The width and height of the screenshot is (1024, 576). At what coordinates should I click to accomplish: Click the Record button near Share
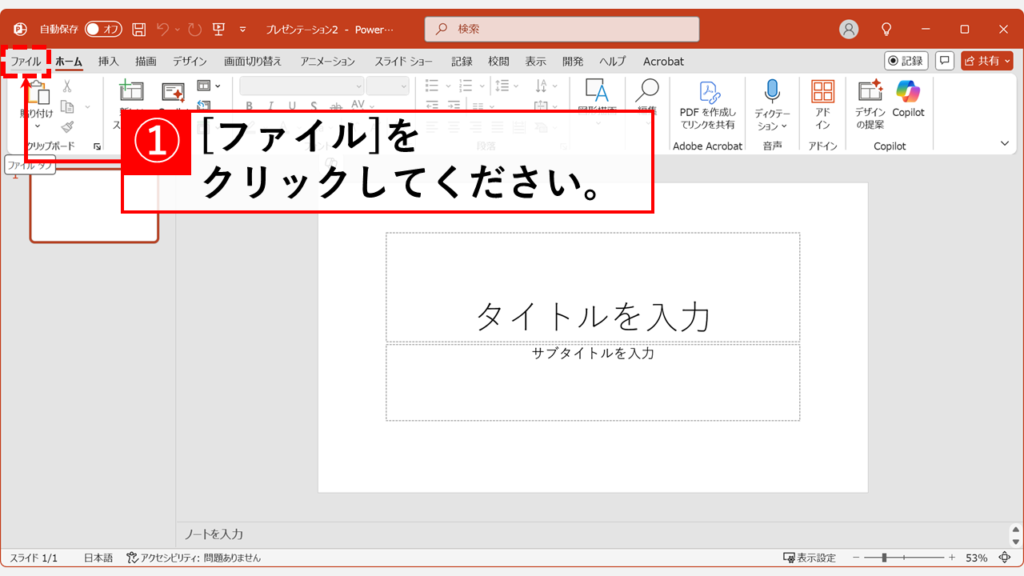tap(906, 61)
